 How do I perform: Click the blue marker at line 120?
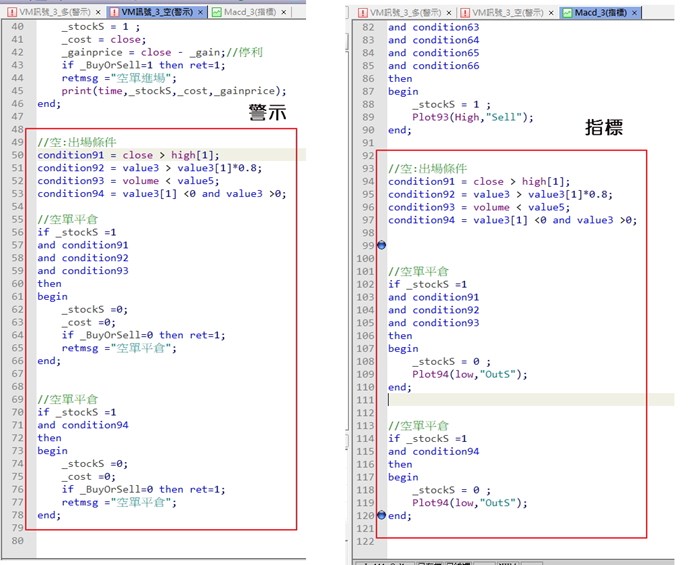point(381,515)
